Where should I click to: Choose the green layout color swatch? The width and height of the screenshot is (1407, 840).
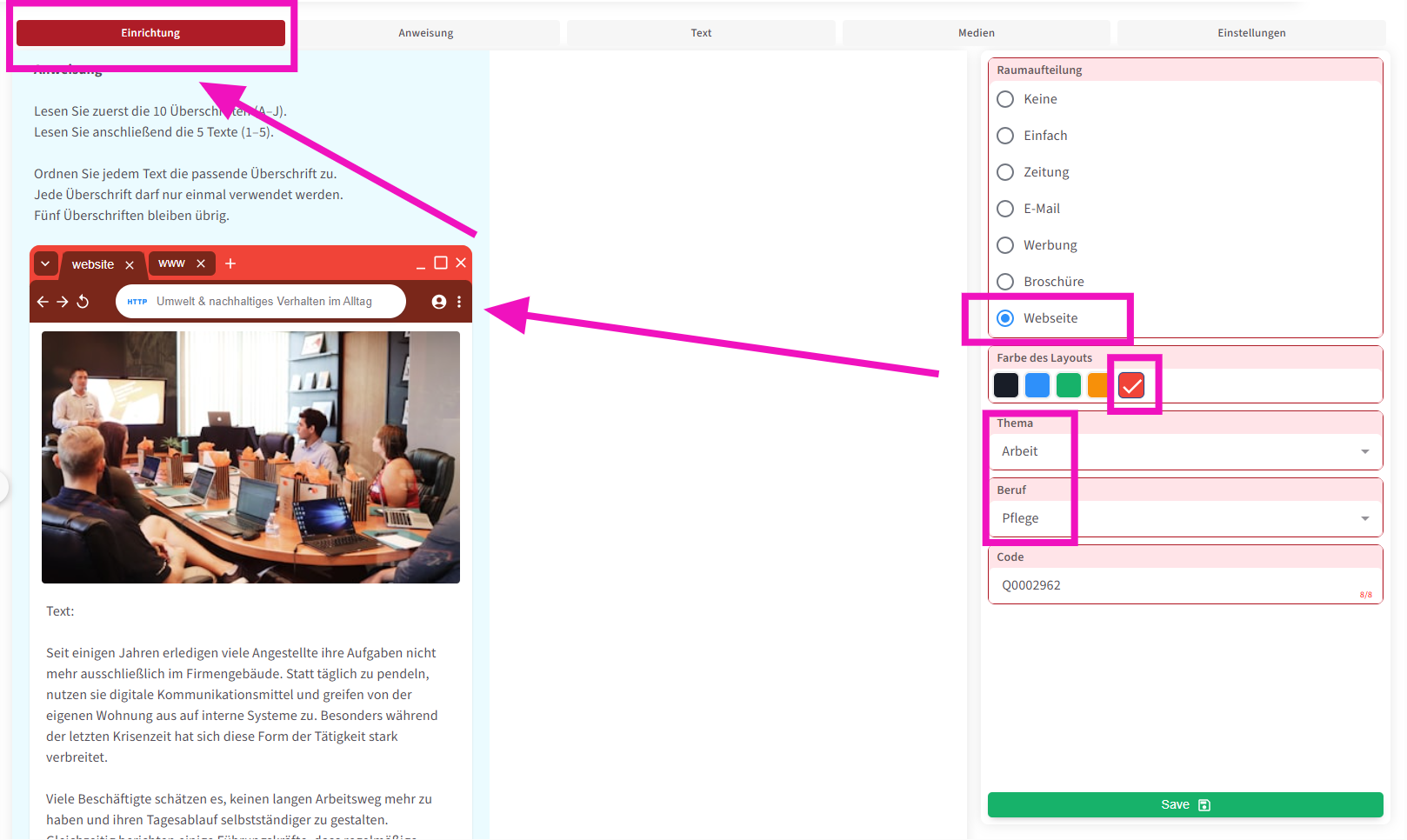tap(1069, 385)
